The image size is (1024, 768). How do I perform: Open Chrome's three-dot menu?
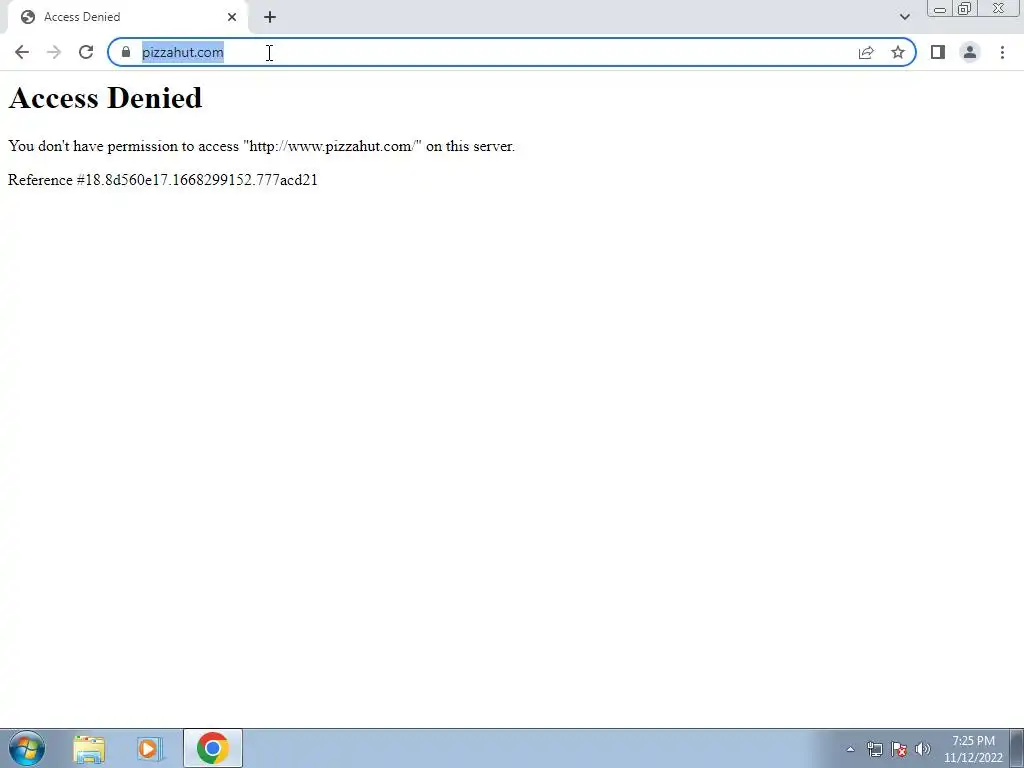(1002, 52)
